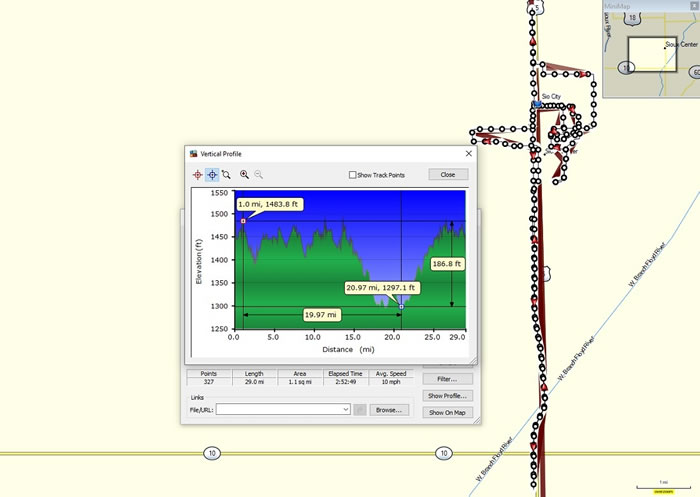
Task: Zoom in on the vertical profile
Action: coord(244,175)
